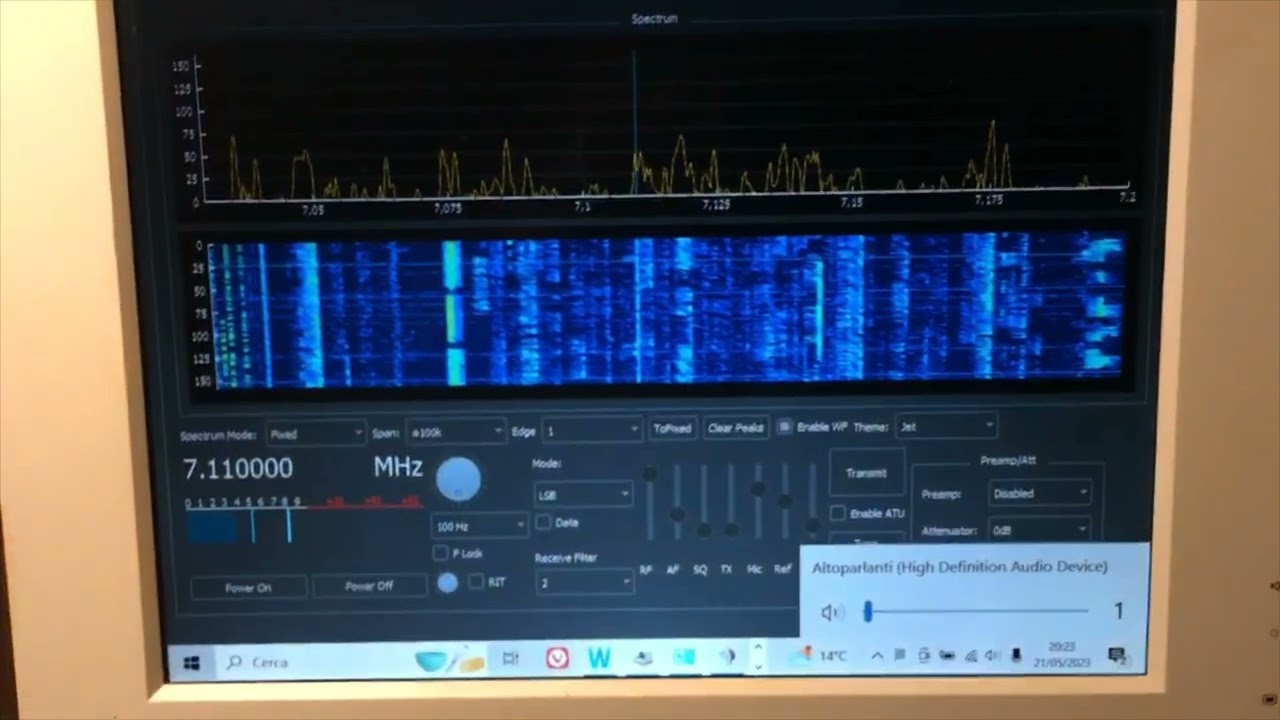Screen dimensions: 1280x720
Task: Click the weather 14°C widget
Action: tap(819, 656)
